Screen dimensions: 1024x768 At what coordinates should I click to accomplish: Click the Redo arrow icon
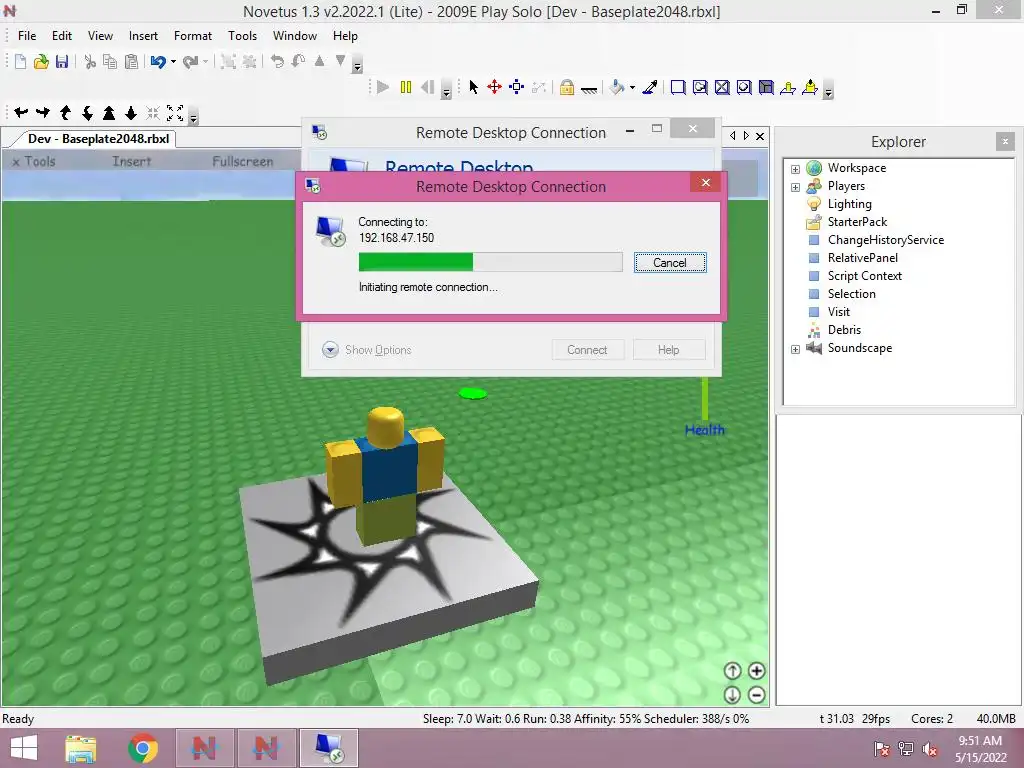pyautogui.click(x=190, y=61)
